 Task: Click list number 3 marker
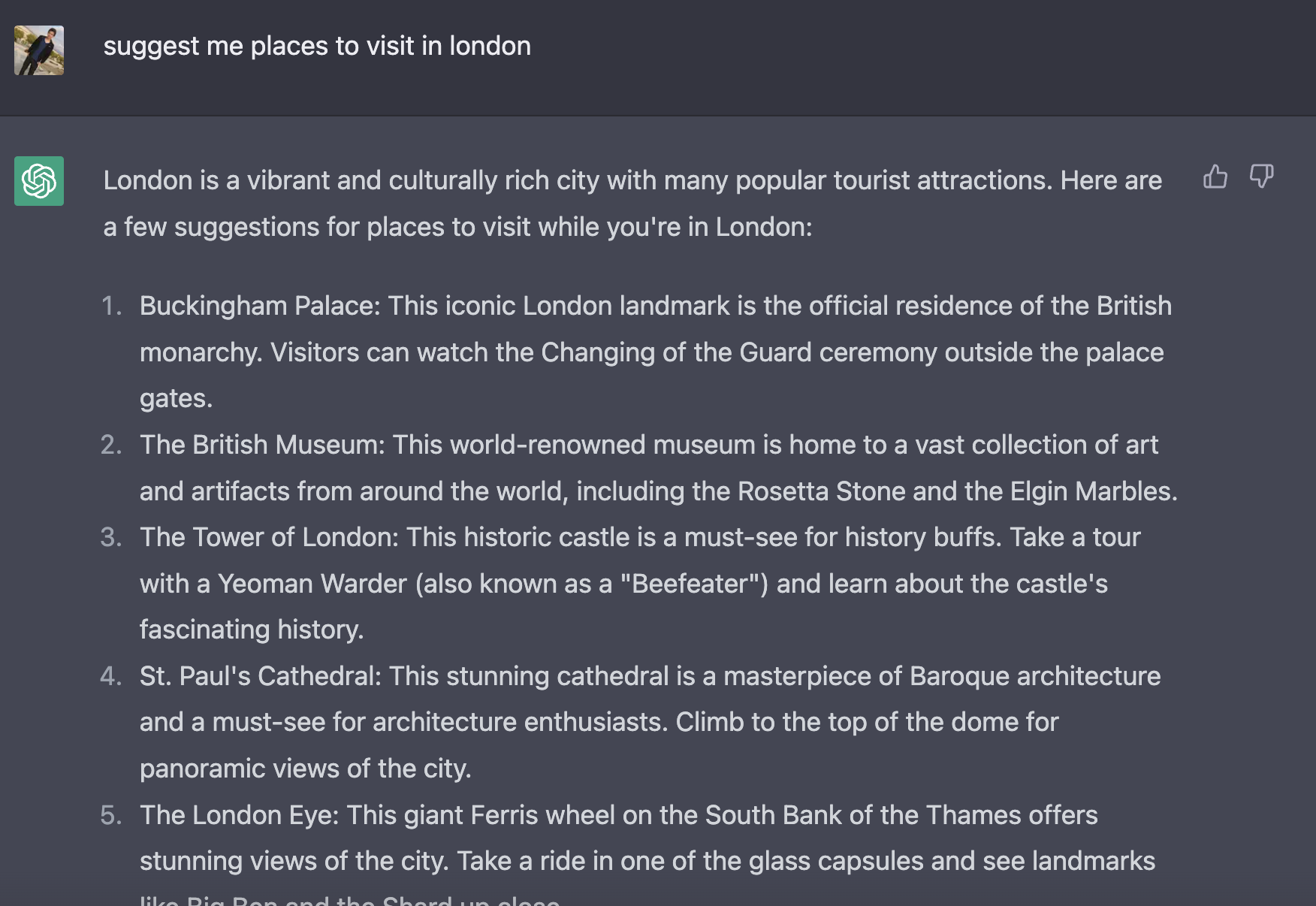[111, 538]
